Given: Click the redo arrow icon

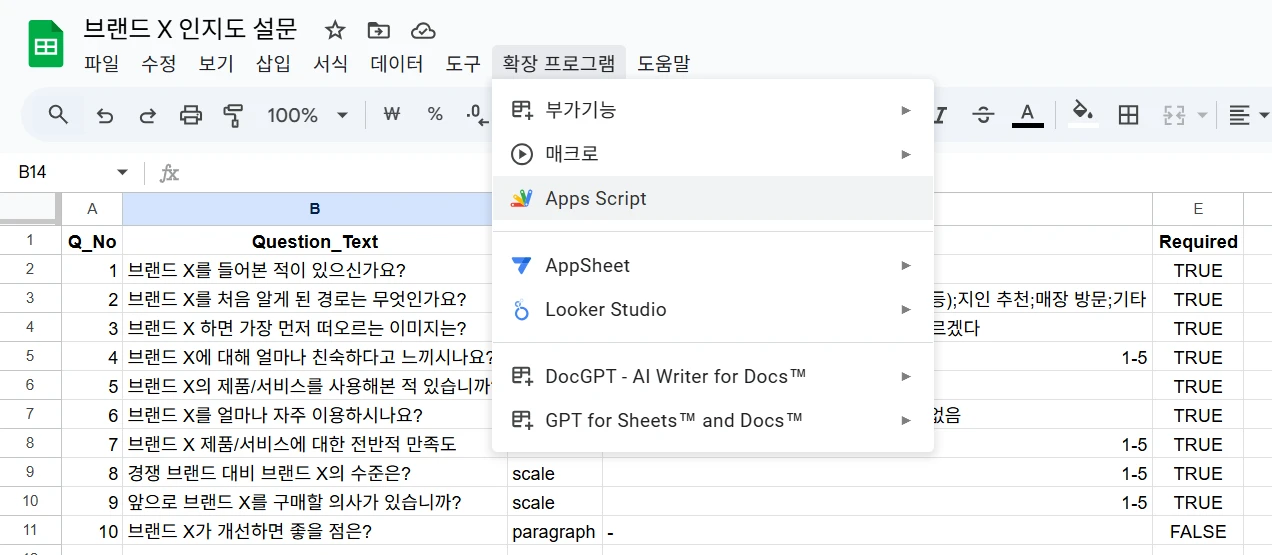Looking at the screenshot, I should pyautogui.click(x=148, y=115).
